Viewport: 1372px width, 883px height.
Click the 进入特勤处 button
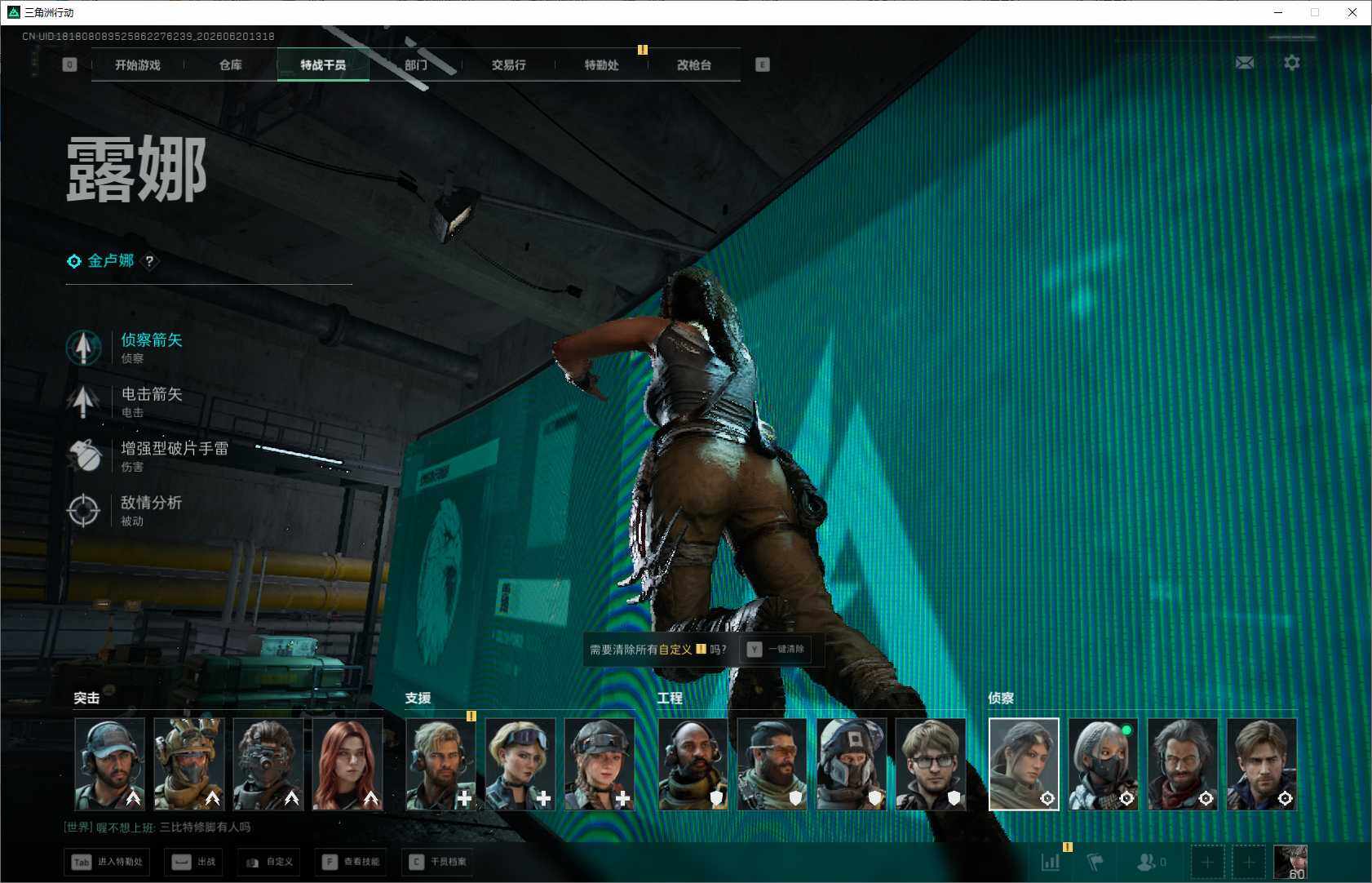point(108,862)
